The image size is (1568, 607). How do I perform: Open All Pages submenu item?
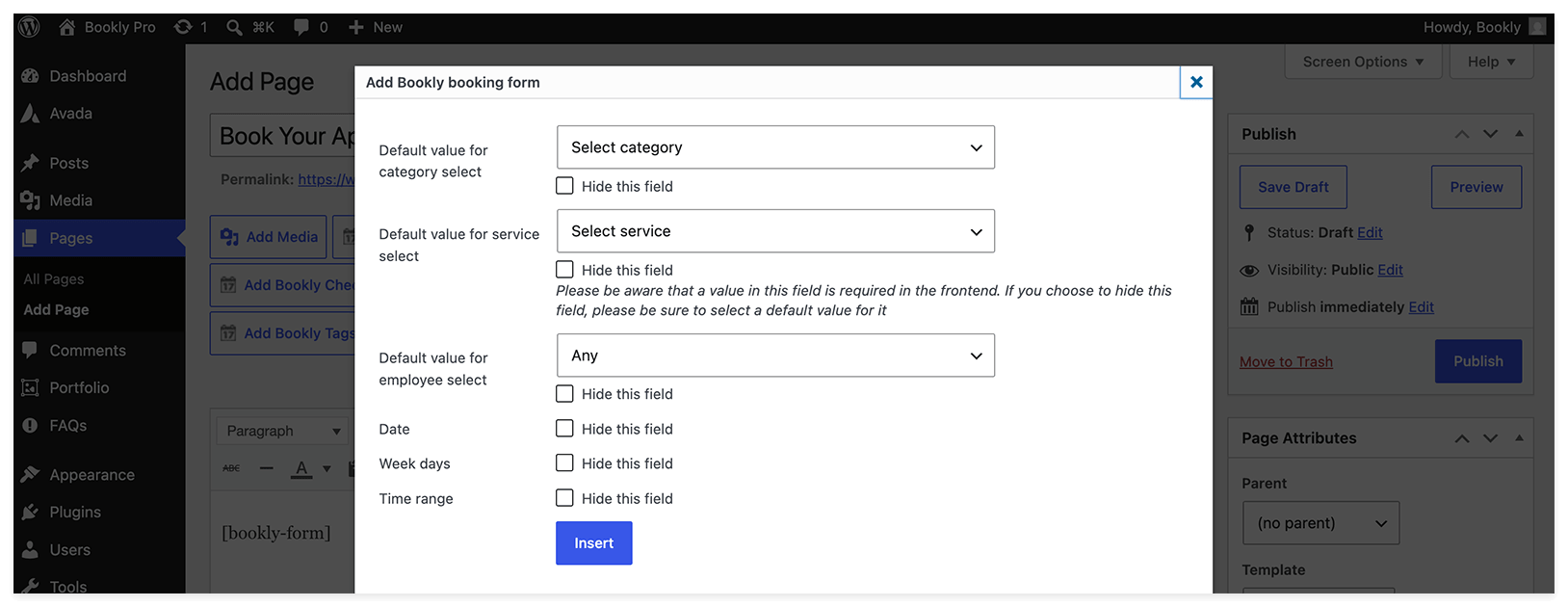[54, 279]
